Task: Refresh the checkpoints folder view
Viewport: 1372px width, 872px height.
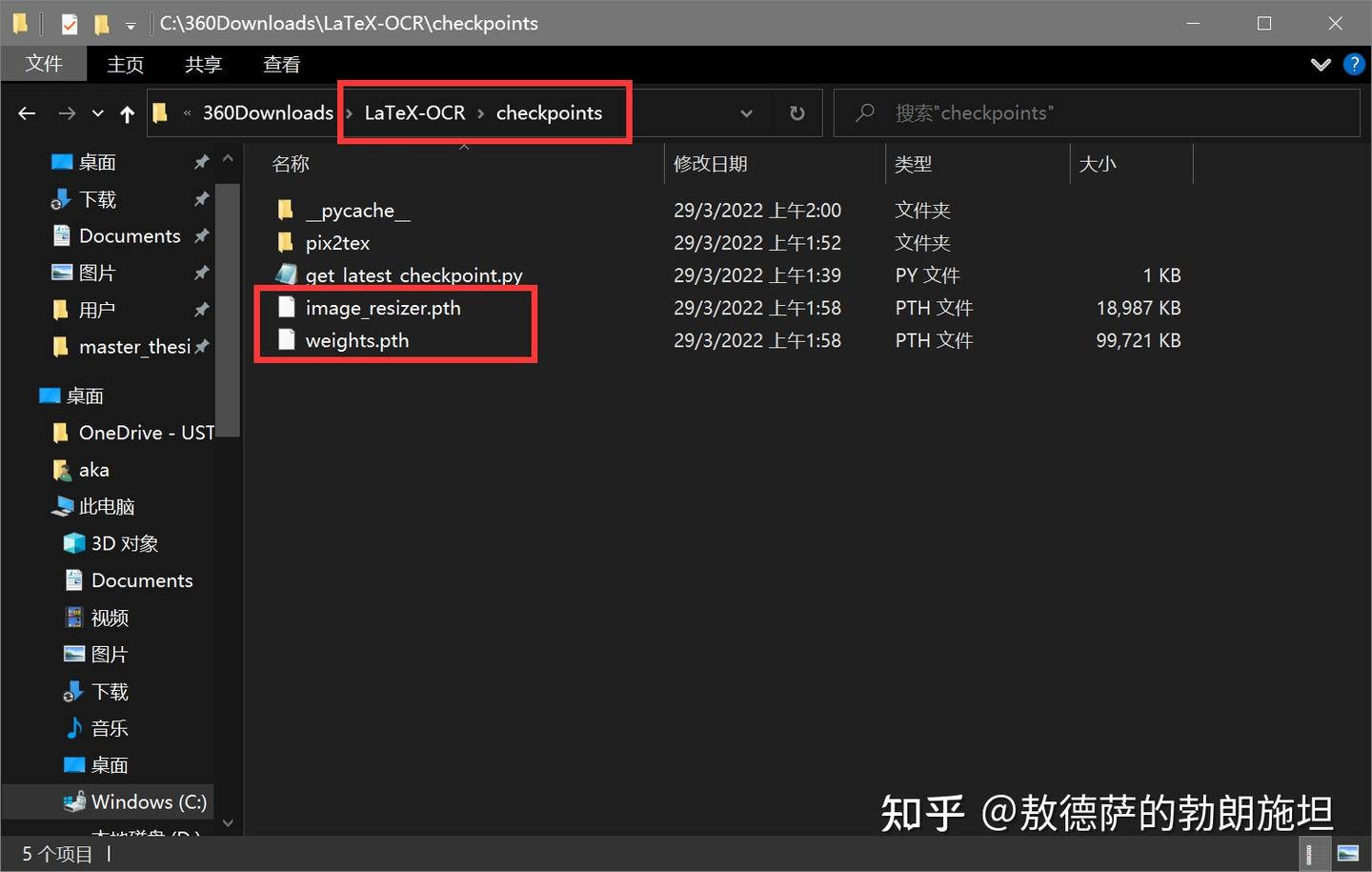Action: (797, 112)
